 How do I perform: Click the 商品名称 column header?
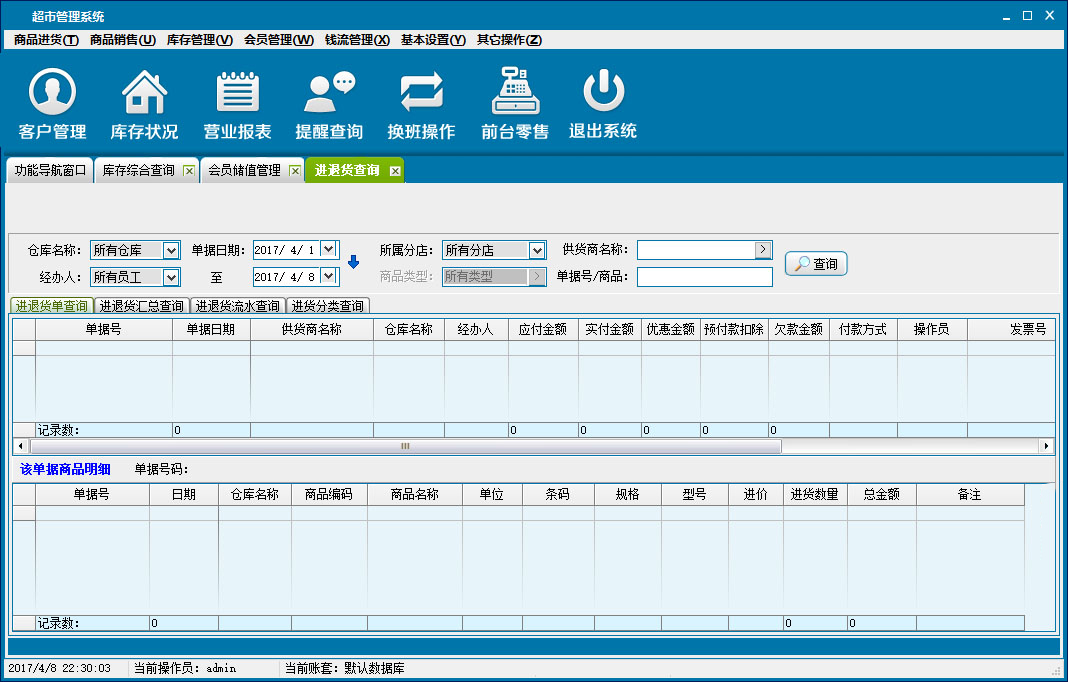point(415,495)
